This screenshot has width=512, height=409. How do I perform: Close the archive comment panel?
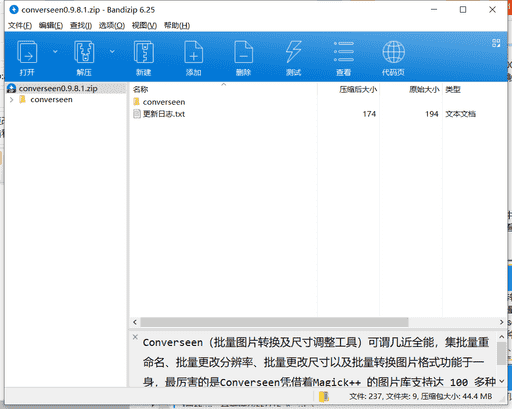[x=135, y=337]
